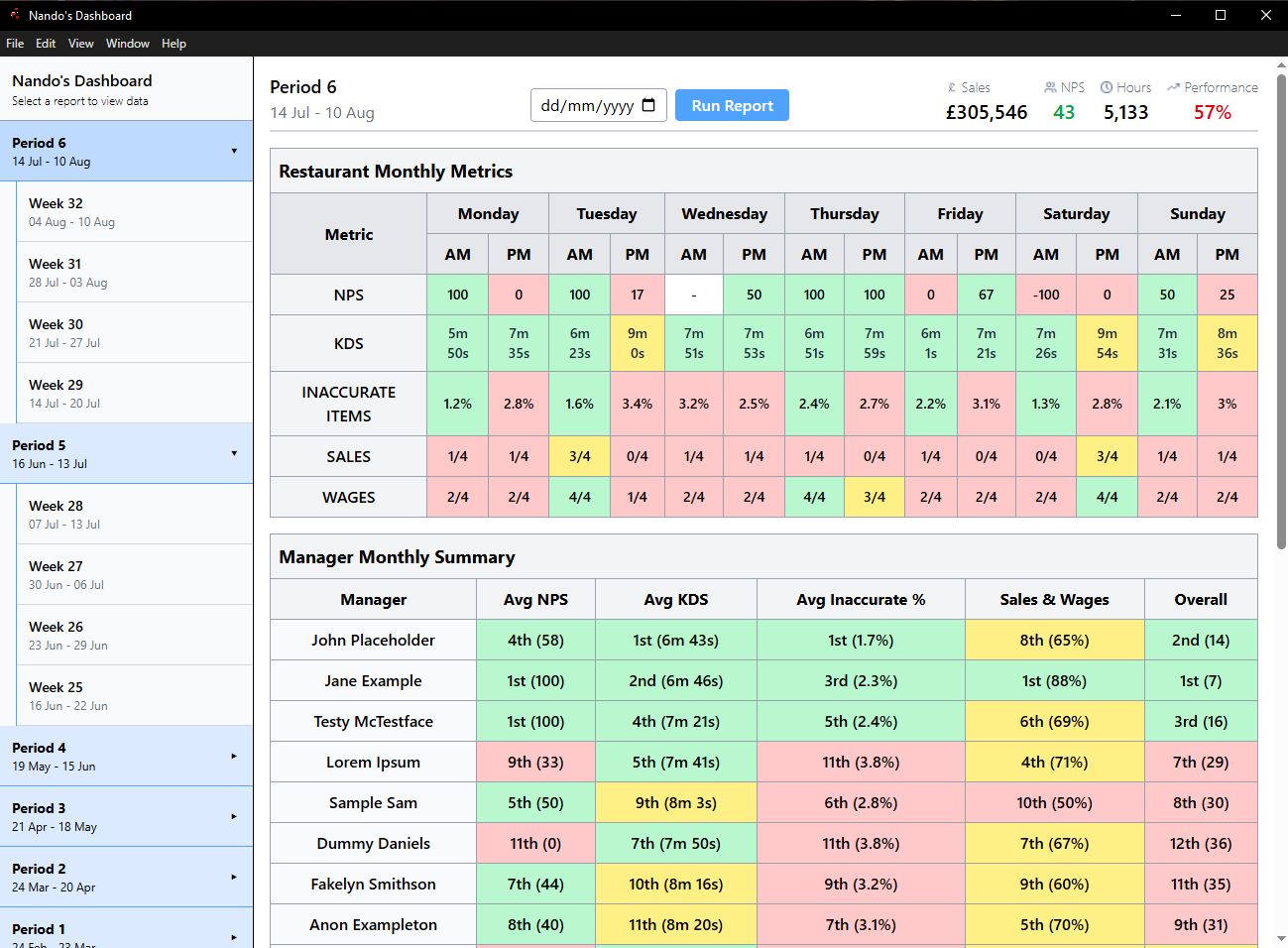Open the date picker calendar icon
This screenshot has width=1288, height=948.
[648, 105]
